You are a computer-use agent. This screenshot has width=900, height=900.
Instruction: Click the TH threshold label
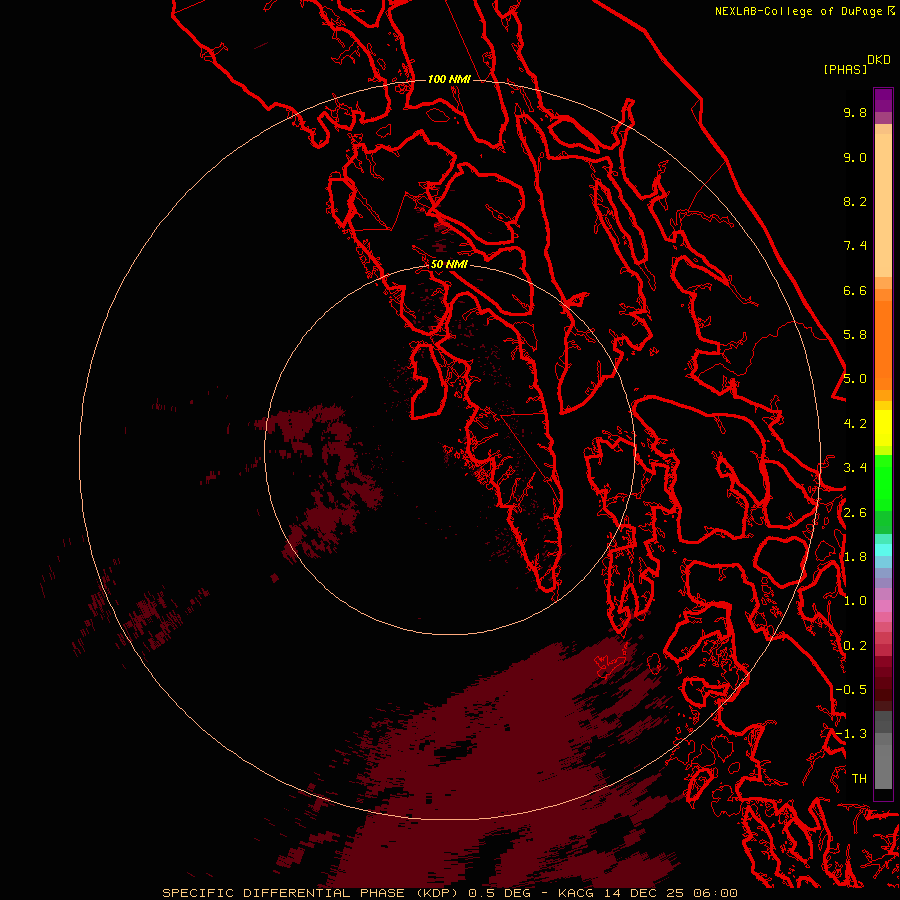tap(859, 779)
